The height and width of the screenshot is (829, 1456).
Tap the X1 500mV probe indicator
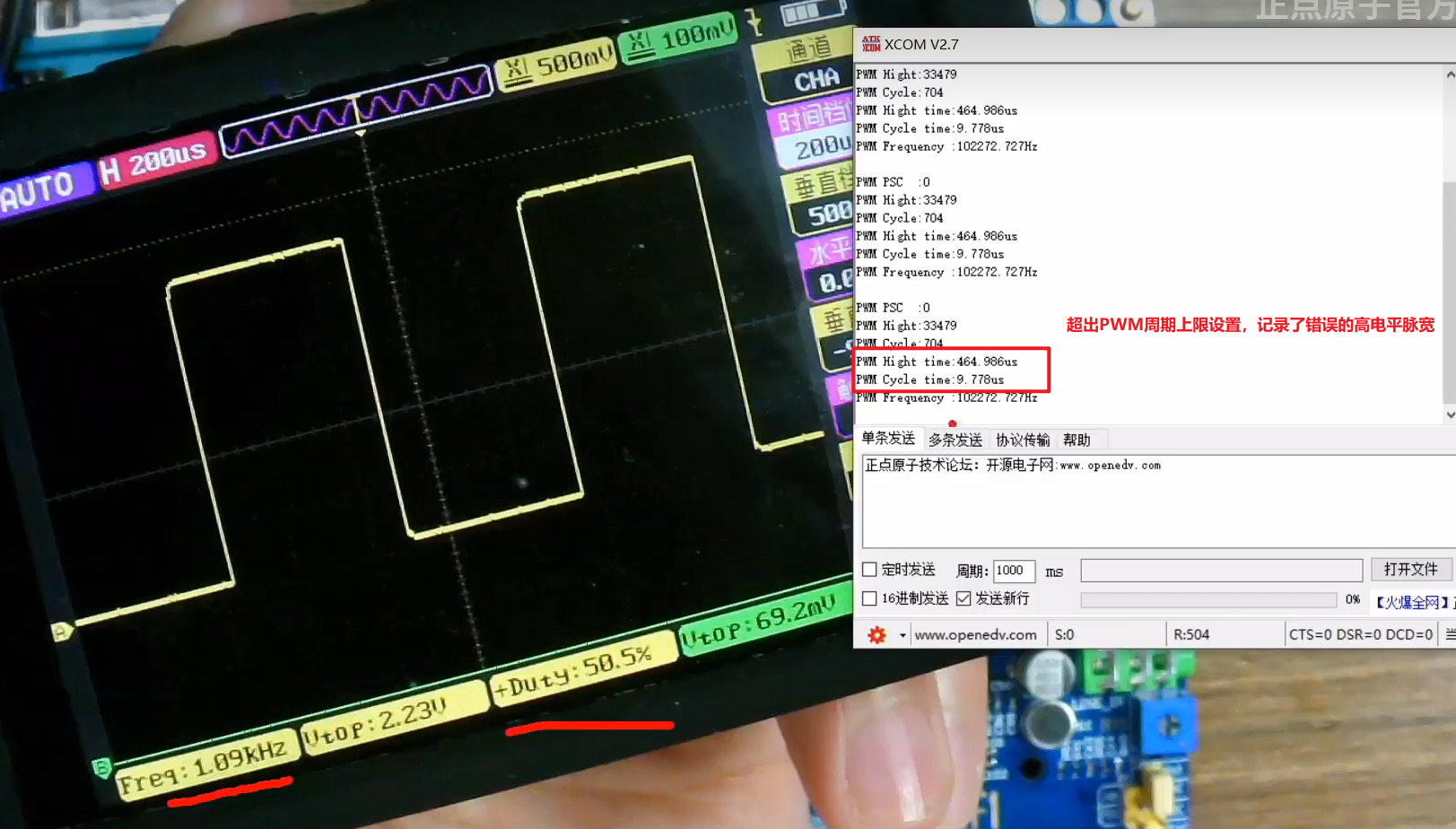pos(556,64)
